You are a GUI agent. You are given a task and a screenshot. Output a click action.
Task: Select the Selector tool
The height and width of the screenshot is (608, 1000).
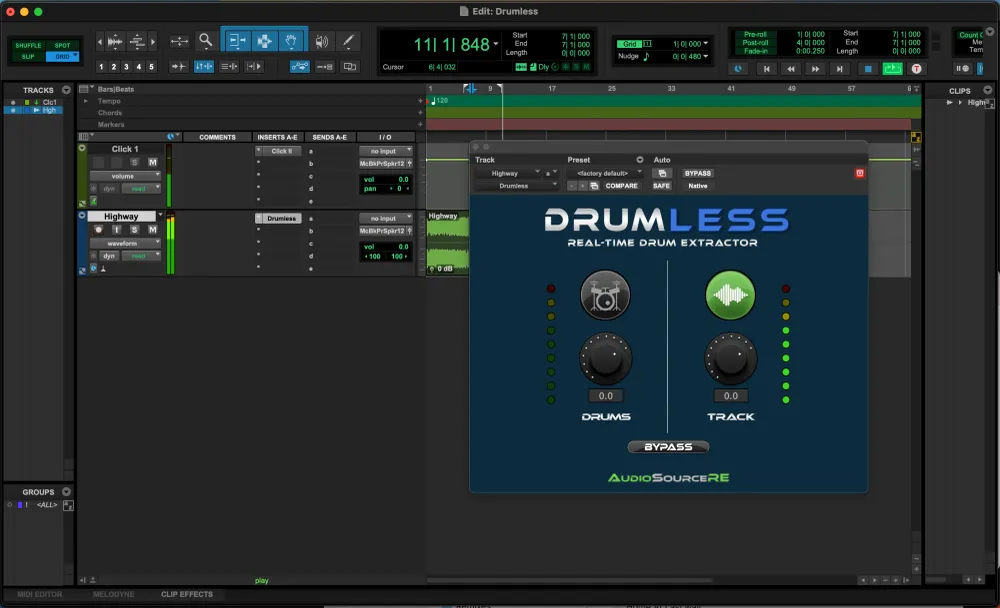(x=264, y=41)
